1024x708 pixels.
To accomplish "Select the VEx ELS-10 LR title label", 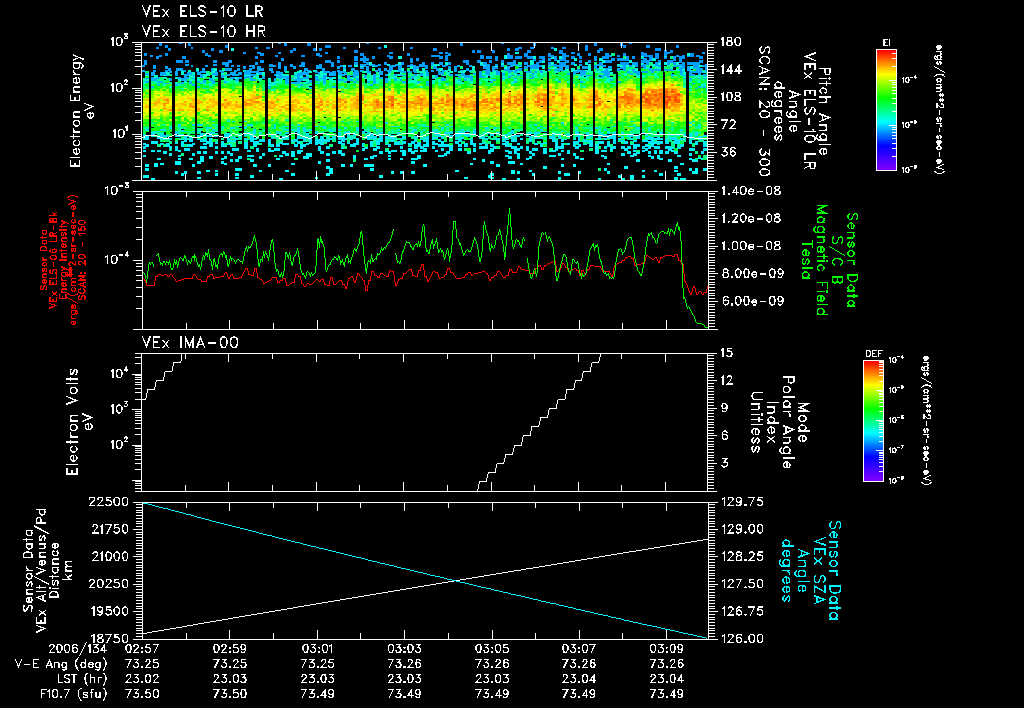I will (x=202, y=12).
